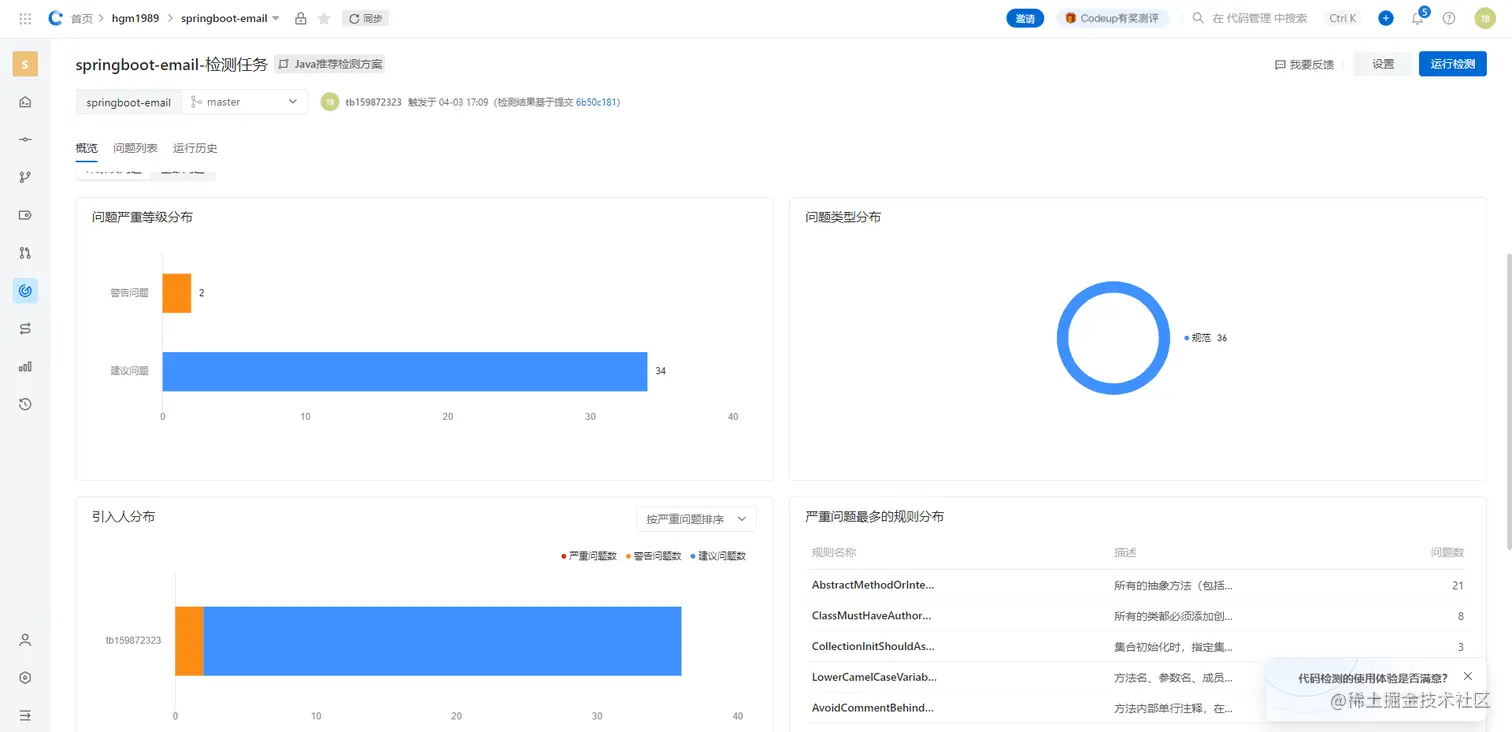Image resolution: width=1512 pixels, height=732 pixels.
Task: Open hgm1989 in breadcrumb
Action: [x=135, y=18]
